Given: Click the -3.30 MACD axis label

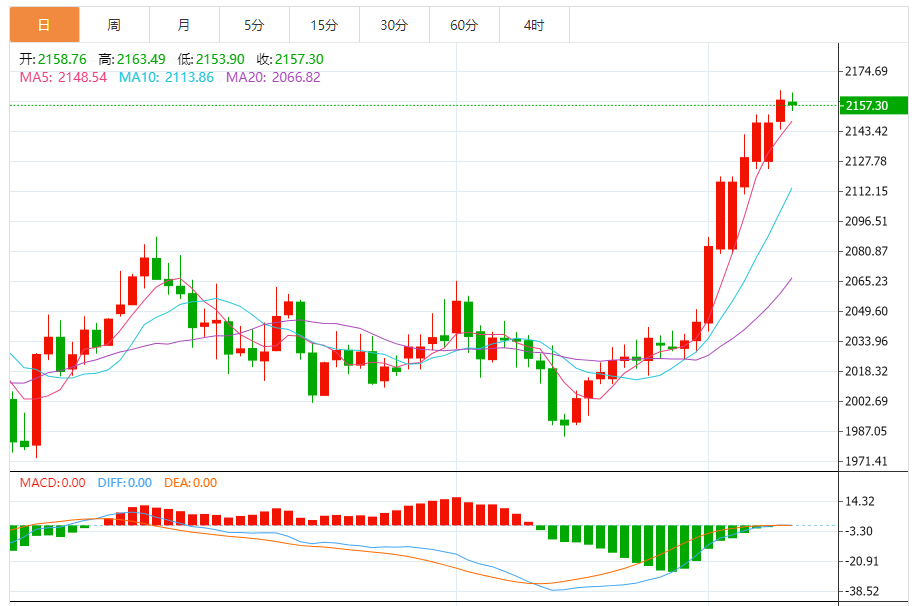Looking at the screenshot, I should (858, 531).
